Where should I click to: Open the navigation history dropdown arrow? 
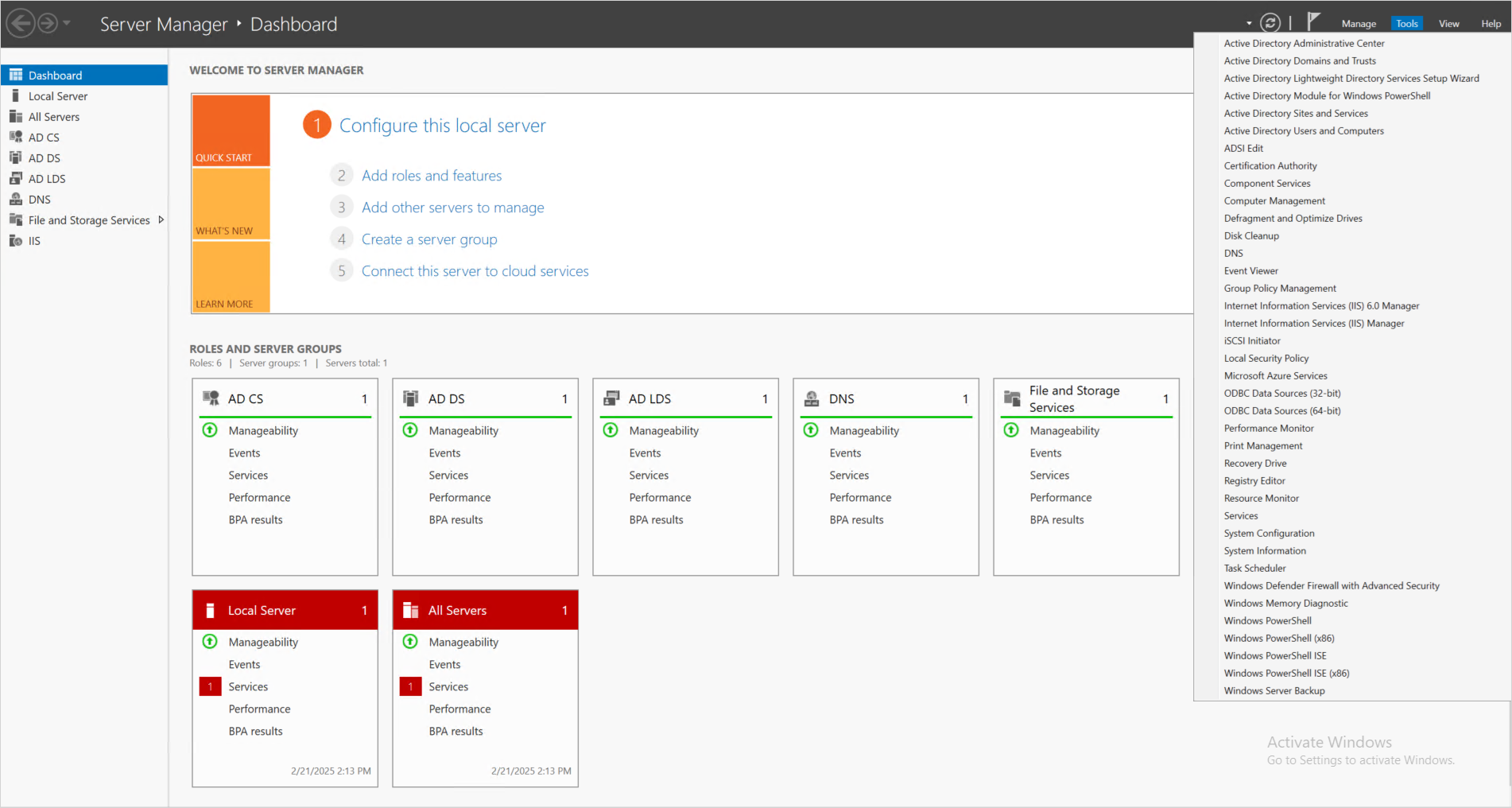67,23
